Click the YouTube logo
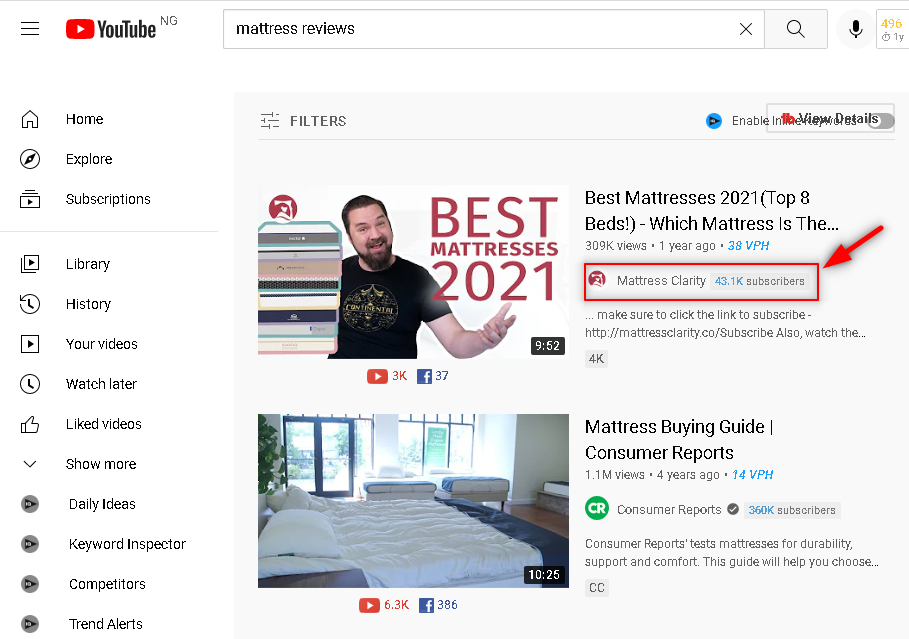The image size is (909, 639). point(111,29)
